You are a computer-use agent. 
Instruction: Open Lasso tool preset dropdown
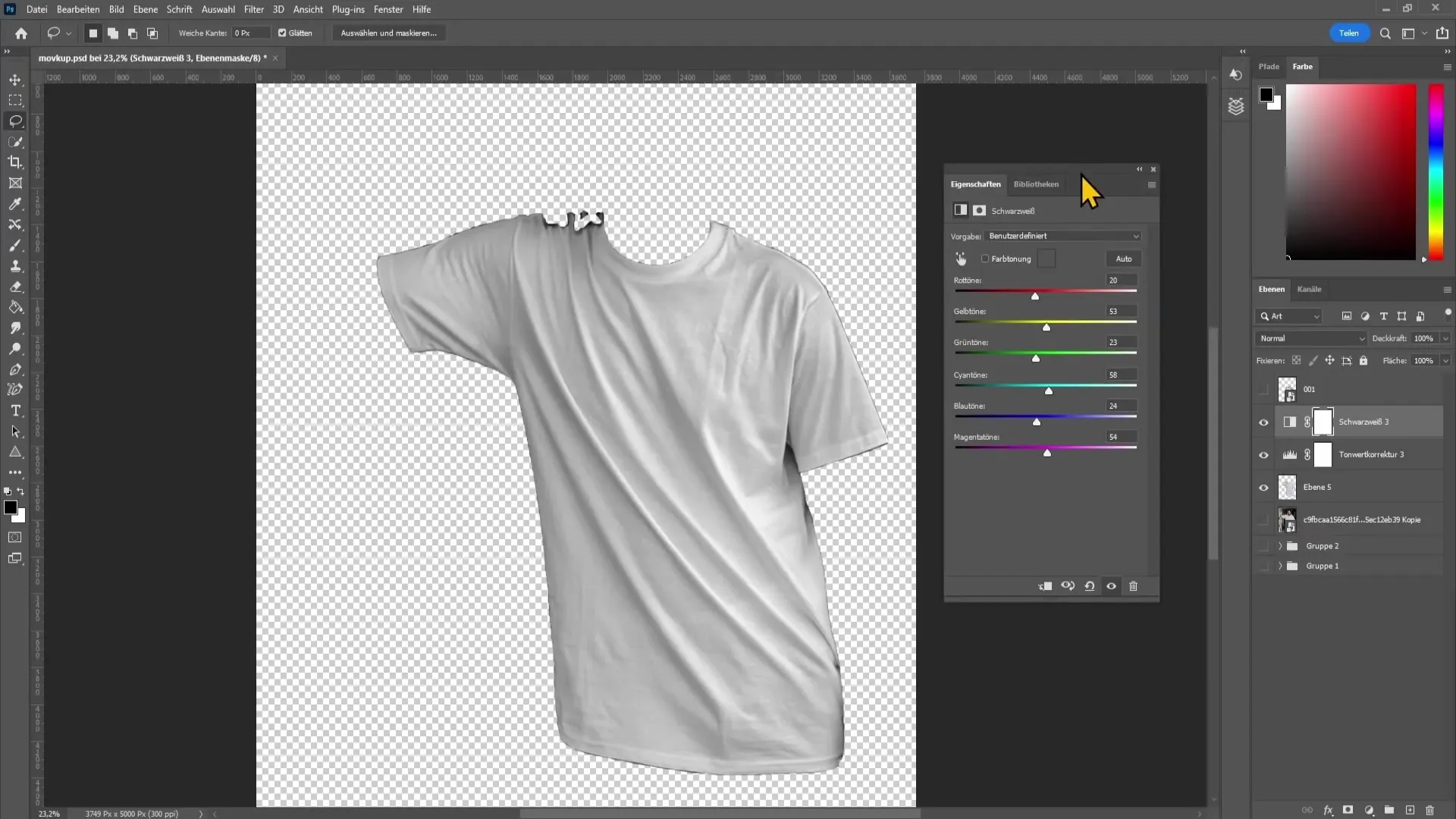tap(68, 33)
